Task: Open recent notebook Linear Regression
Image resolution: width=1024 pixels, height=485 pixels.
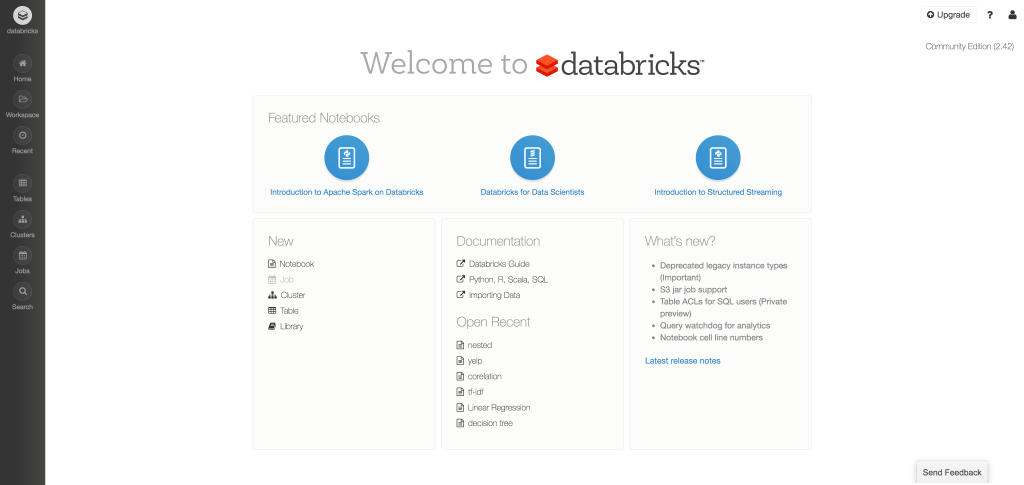Action: (493, 407)
